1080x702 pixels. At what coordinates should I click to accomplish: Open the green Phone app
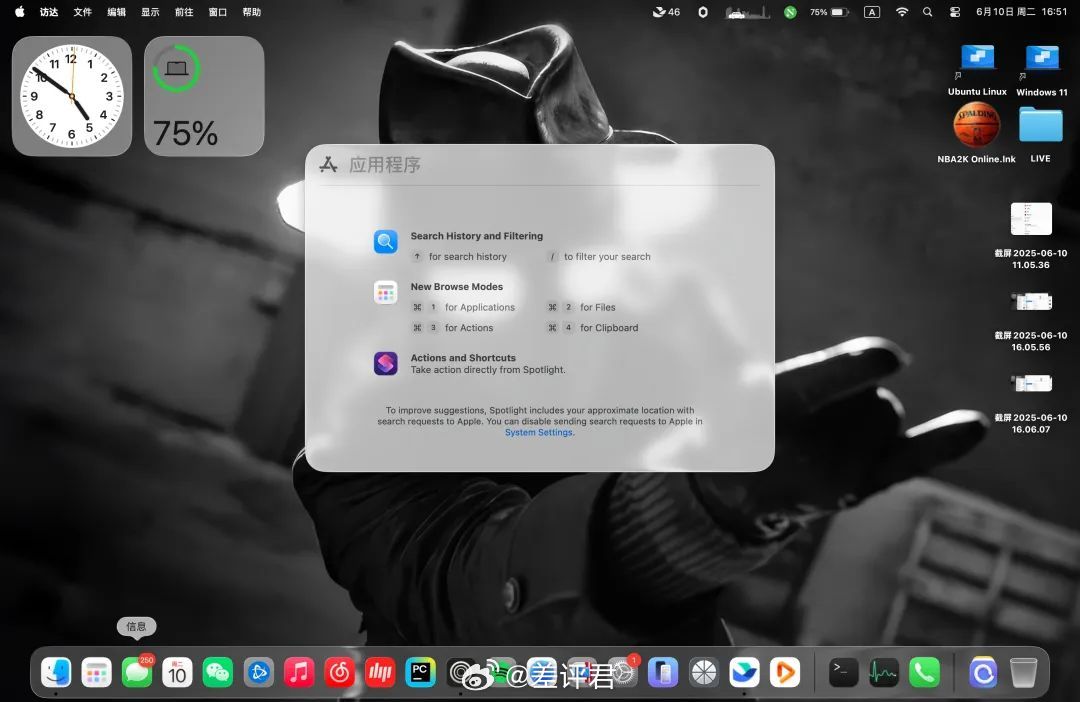[924, 672]
